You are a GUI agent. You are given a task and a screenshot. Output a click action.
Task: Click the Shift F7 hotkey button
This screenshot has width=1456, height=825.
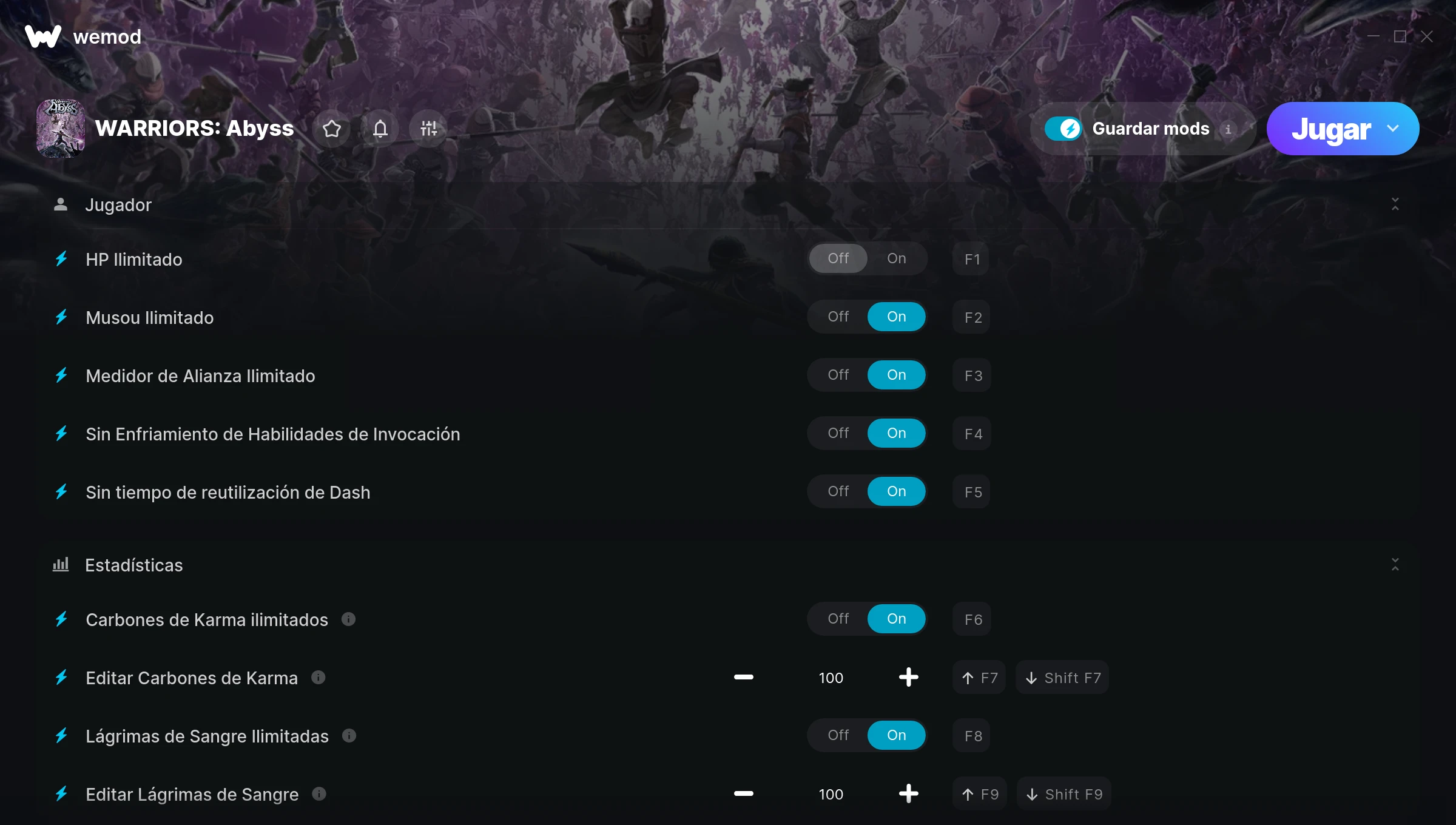pos(1063,678)
